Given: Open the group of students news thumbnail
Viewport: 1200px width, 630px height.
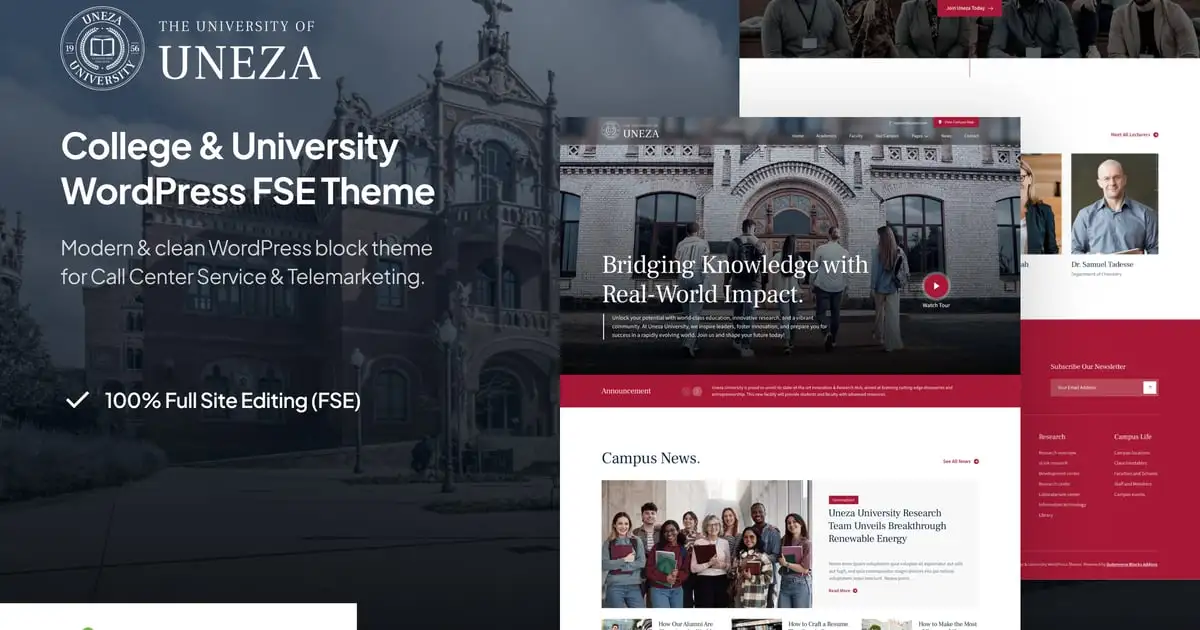Looking at the screenshot, I should [706, 544].
